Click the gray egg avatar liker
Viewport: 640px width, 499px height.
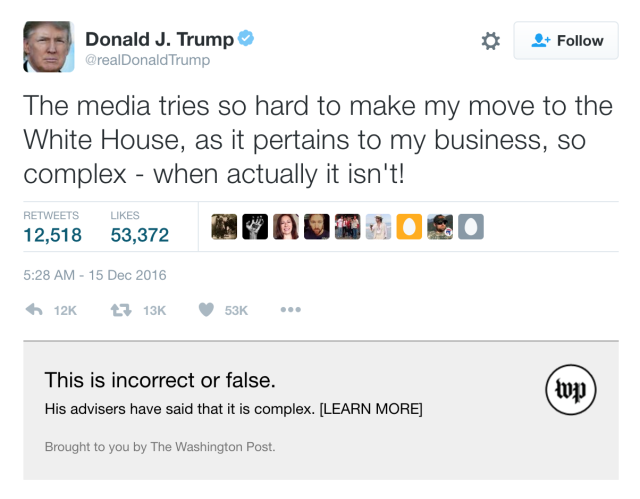tap(471, 227)
